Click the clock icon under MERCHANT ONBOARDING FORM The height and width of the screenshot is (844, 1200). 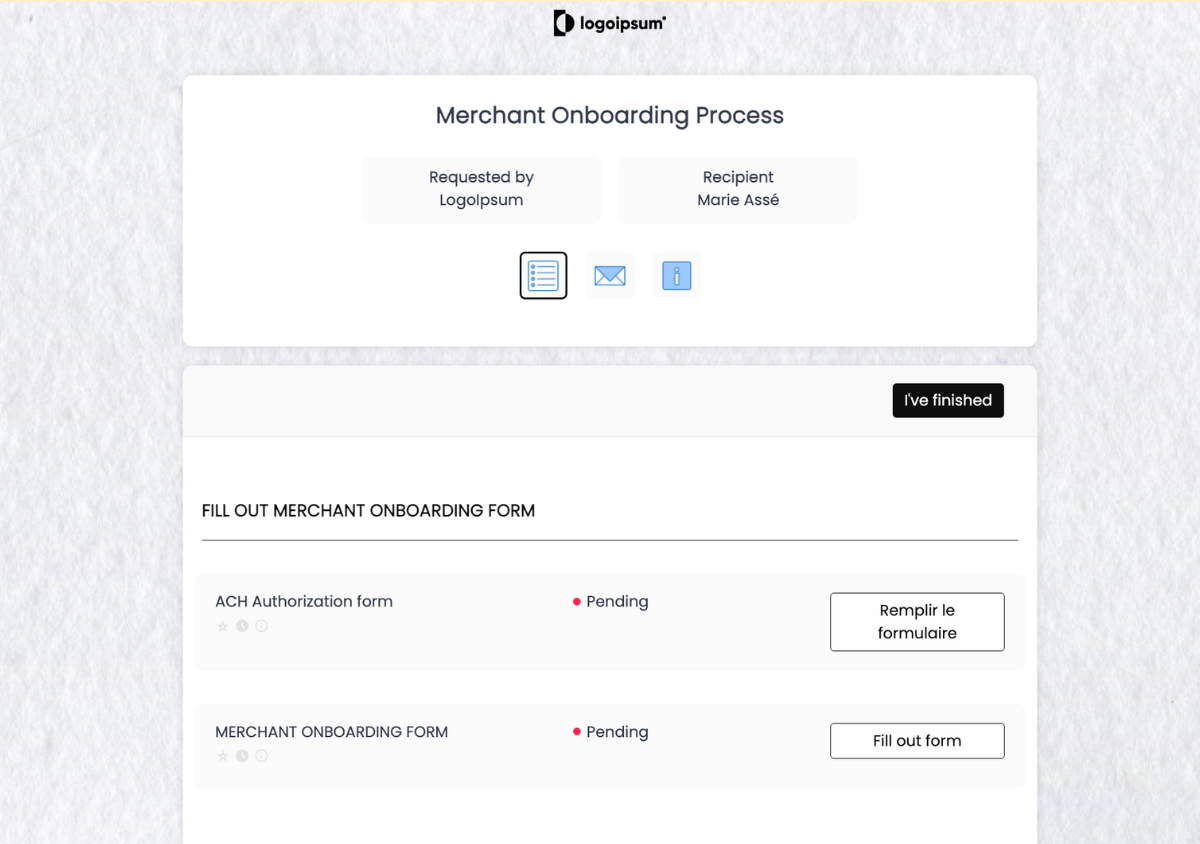pos(242,757)
